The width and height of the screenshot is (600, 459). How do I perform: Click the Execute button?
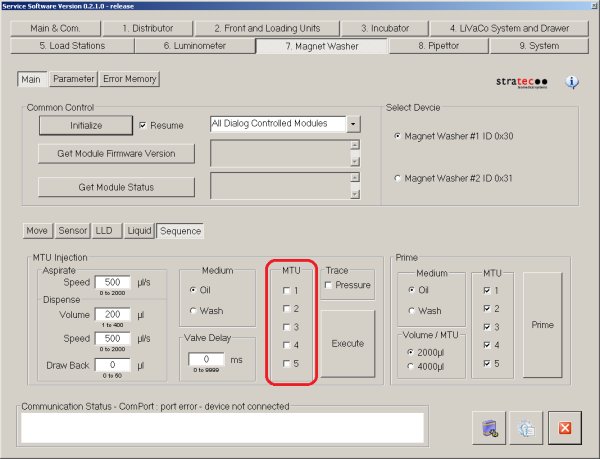tap(347, 343)
